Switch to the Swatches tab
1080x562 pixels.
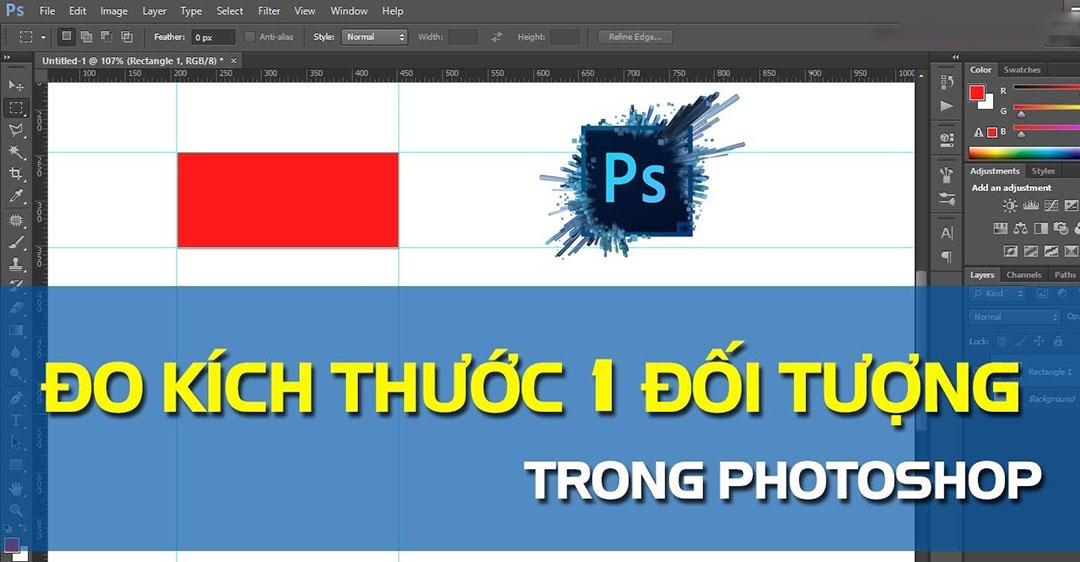(x=1022, y=70)
